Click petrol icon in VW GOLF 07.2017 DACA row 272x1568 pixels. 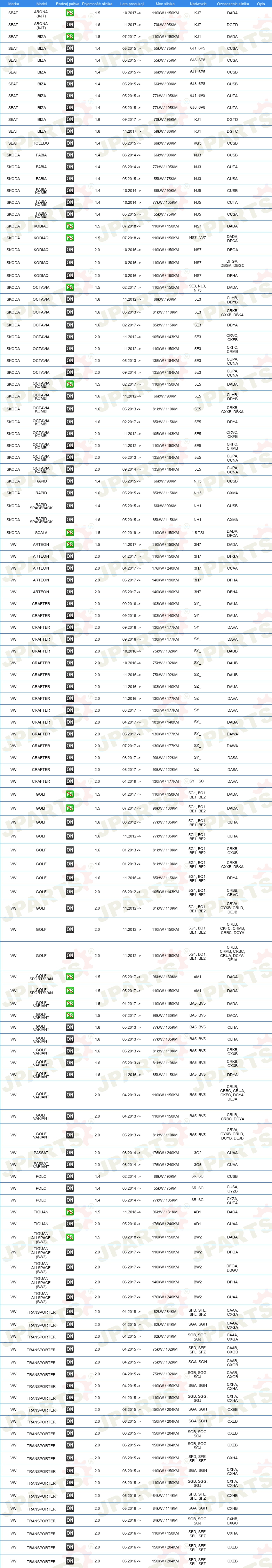tap(70, 808)
